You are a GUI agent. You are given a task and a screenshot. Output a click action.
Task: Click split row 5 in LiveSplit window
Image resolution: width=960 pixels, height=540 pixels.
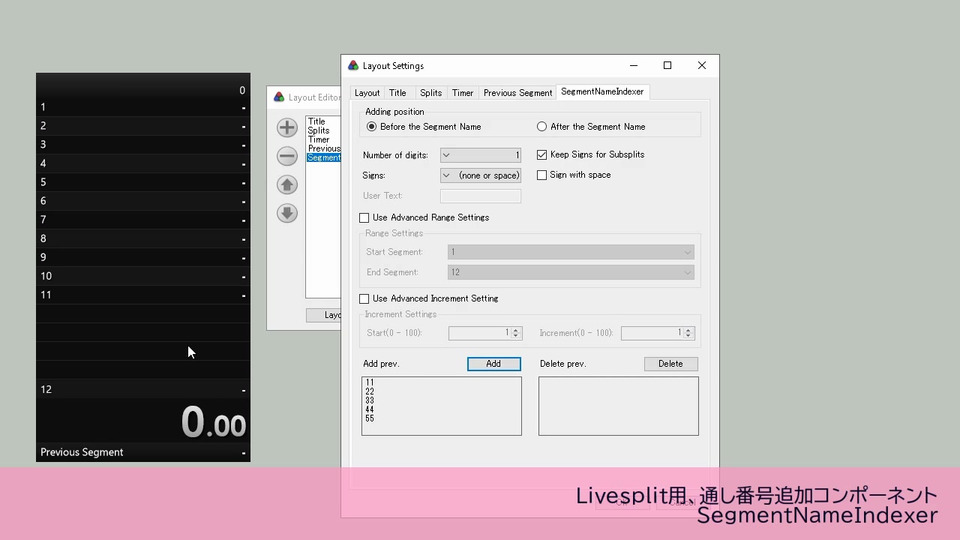(143, 182)
